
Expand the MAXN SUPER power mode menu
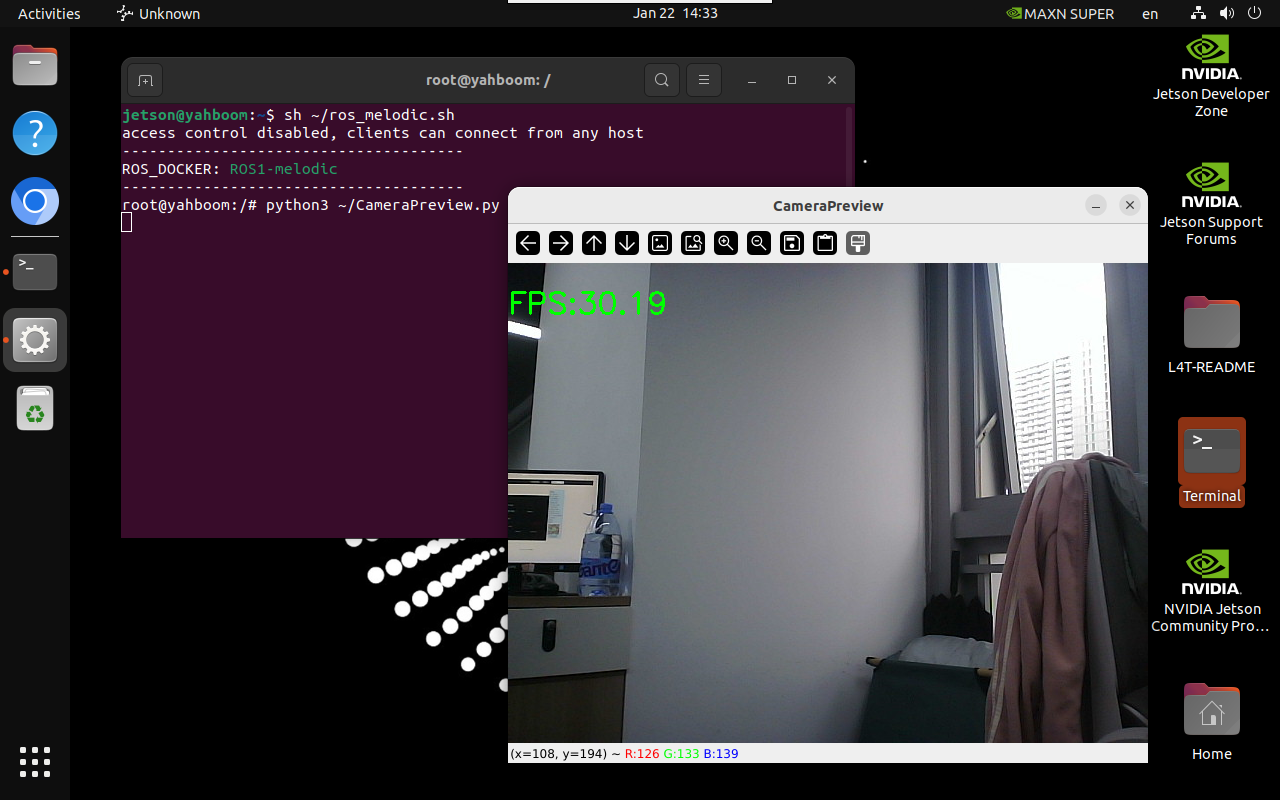click(x=1060, y=14)
